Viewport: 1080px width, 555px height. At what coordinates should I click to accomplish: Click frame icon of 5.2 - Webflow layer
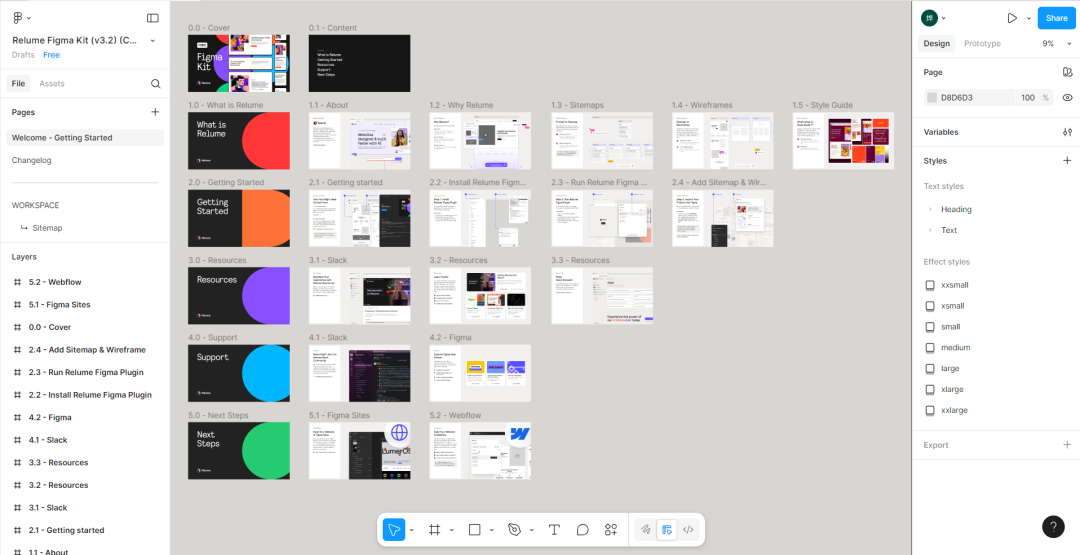coord(18,282)
